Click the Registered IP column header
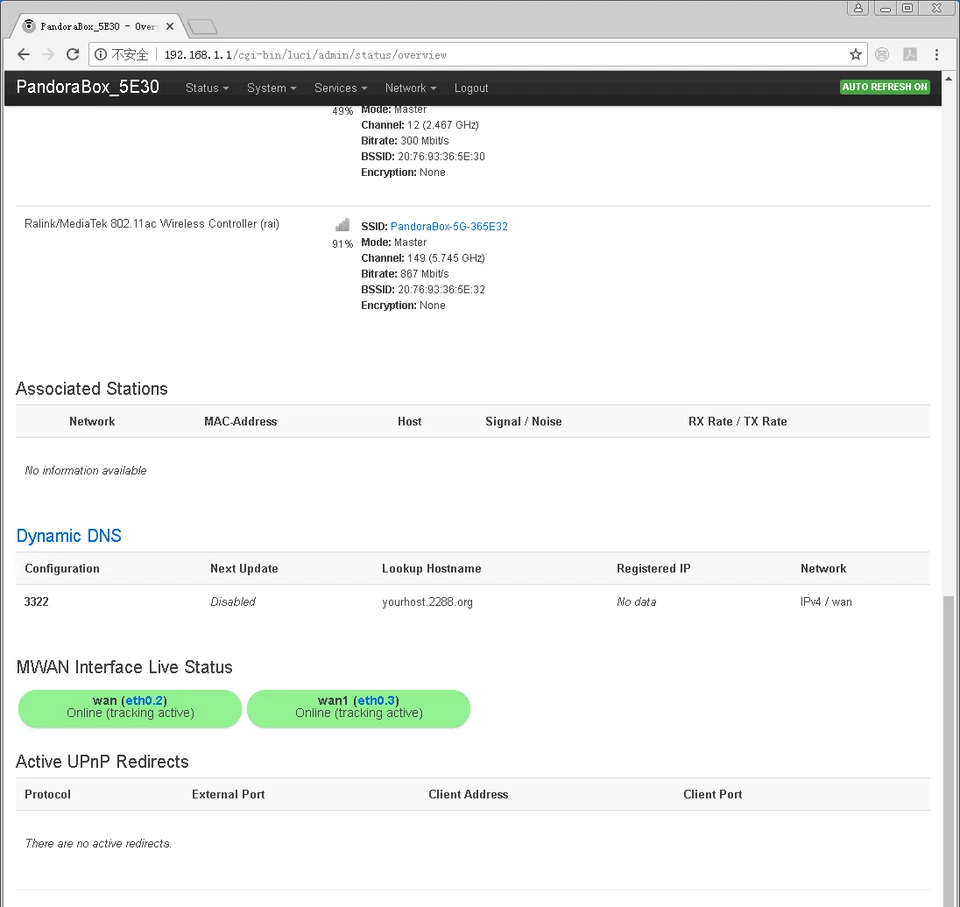 tap(653, 568)
